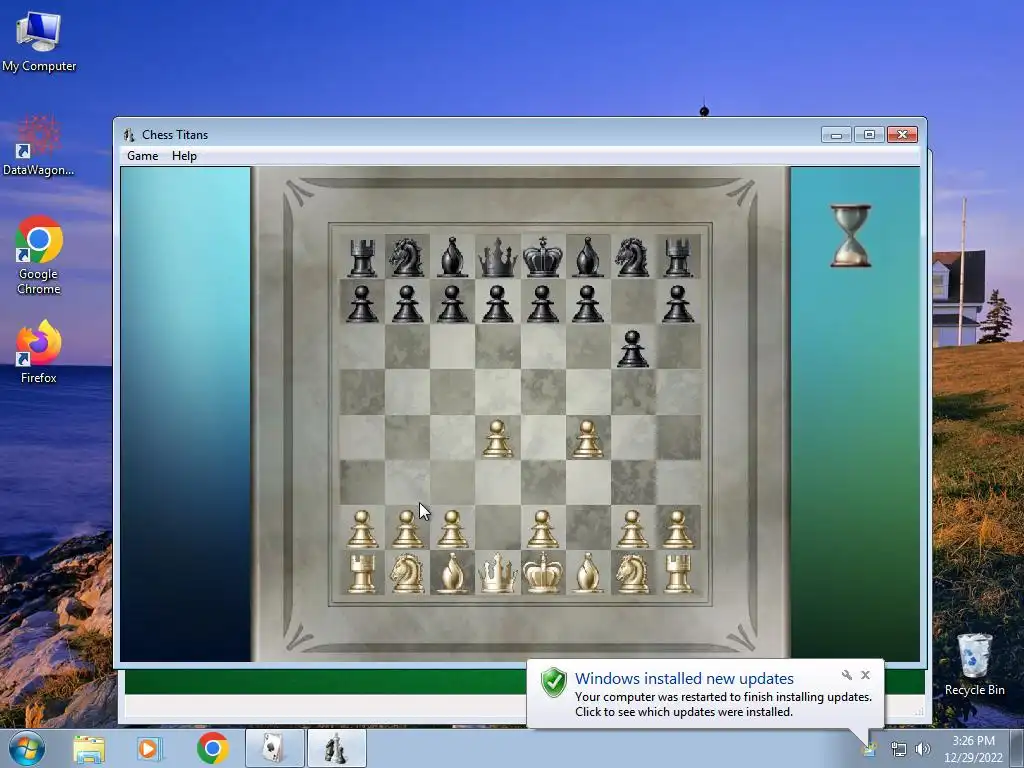
Task: Select the white a-file pawn
Action: (362, 529)
